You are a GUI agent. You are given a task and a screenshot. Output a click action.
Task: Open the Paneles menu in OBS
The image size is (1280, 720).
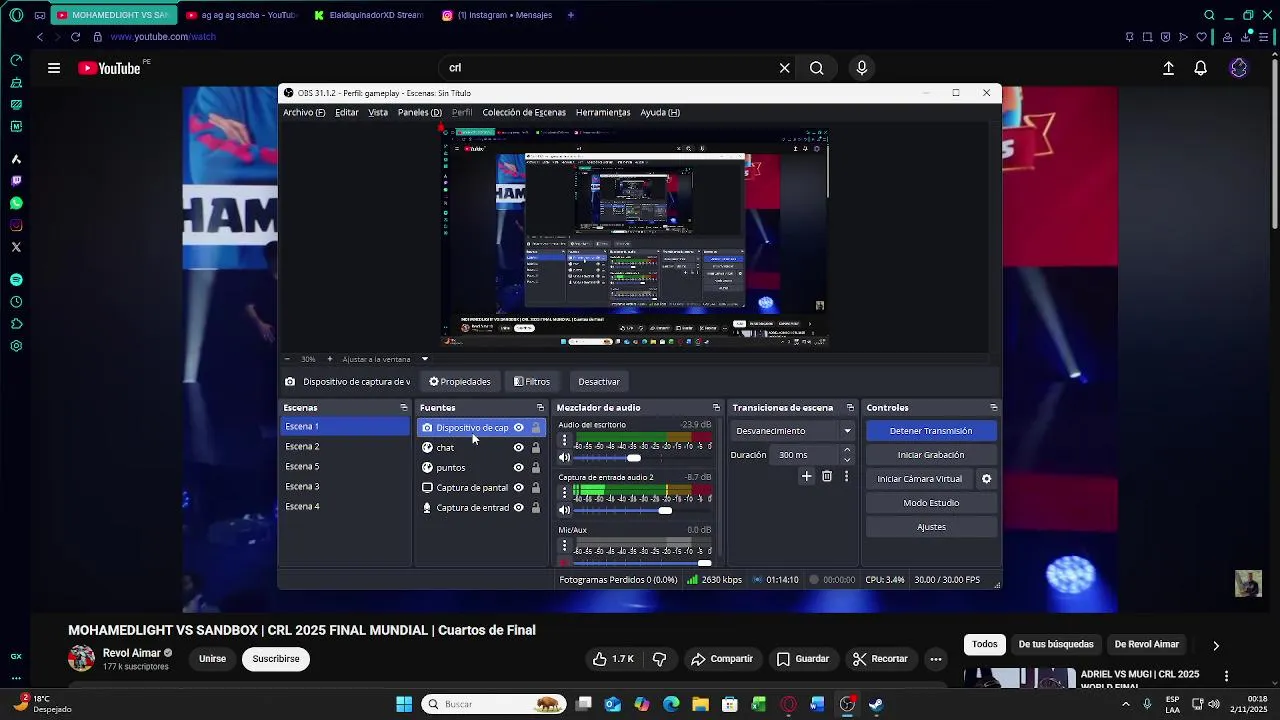pos(419,113)
